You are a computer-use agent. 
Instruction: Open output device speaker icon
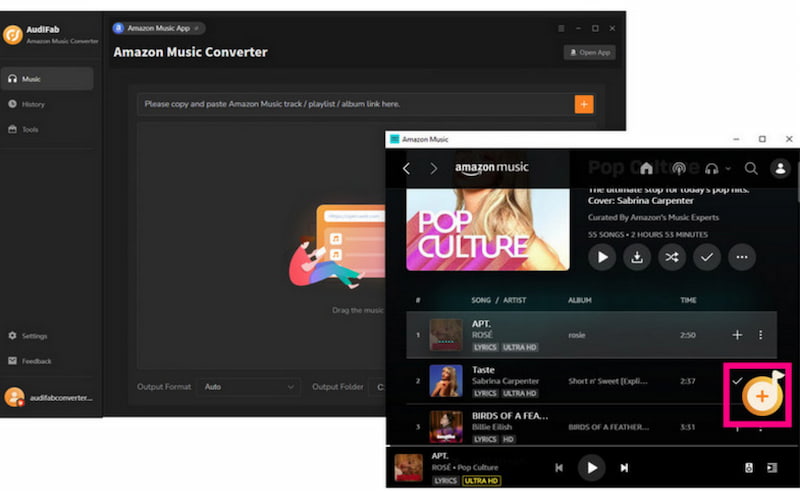[x=748, y=468]
